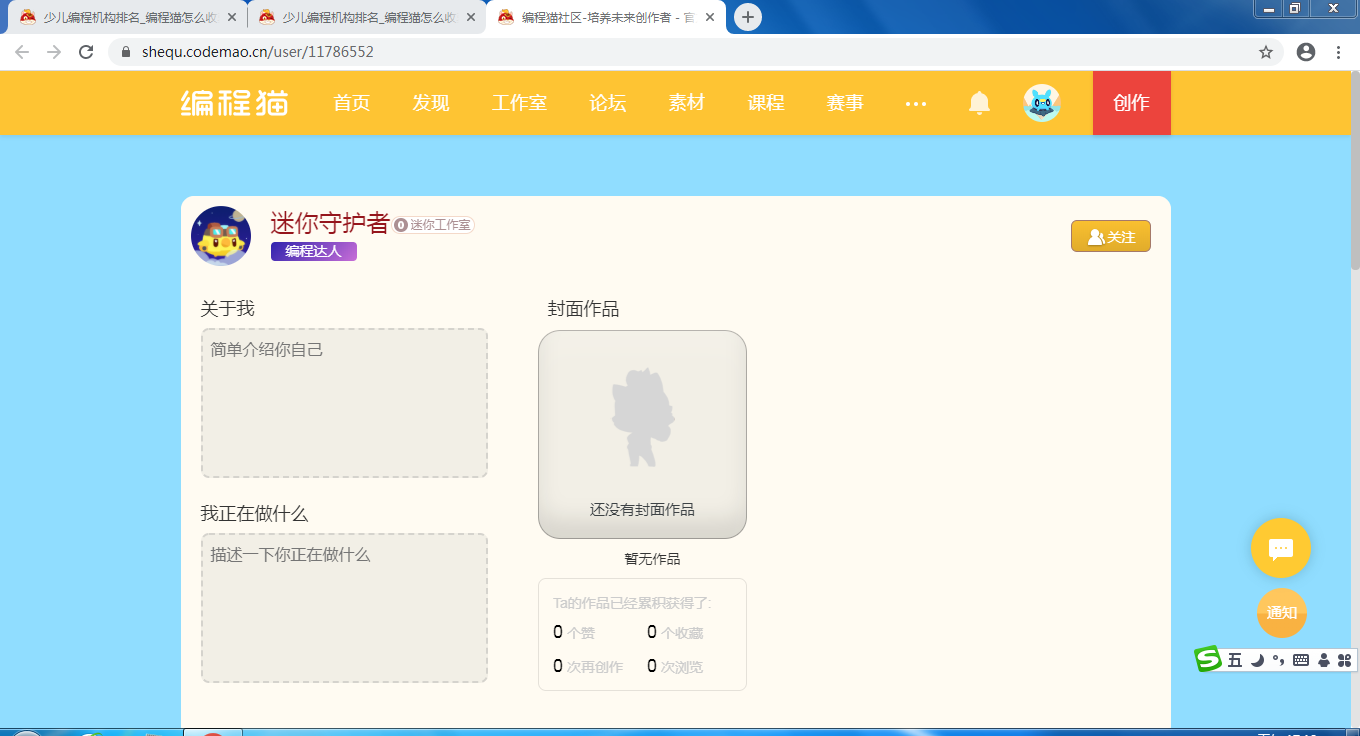Click the purple 编程达人 badge
The image size is (1360, 736).
pyautogui.click(x=314, y=251)
